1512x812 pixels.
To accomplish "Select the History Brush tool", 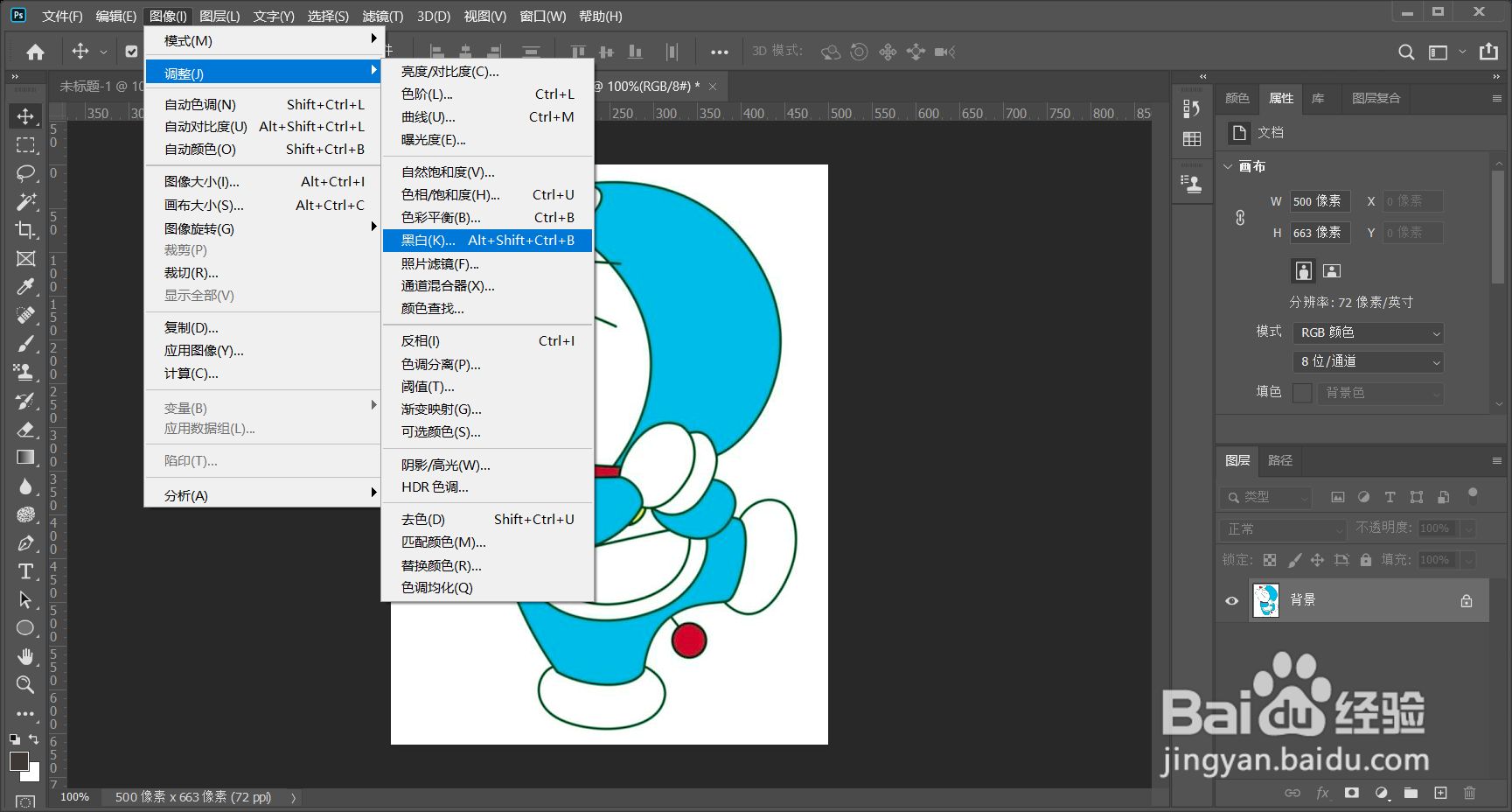I will 25,401.
